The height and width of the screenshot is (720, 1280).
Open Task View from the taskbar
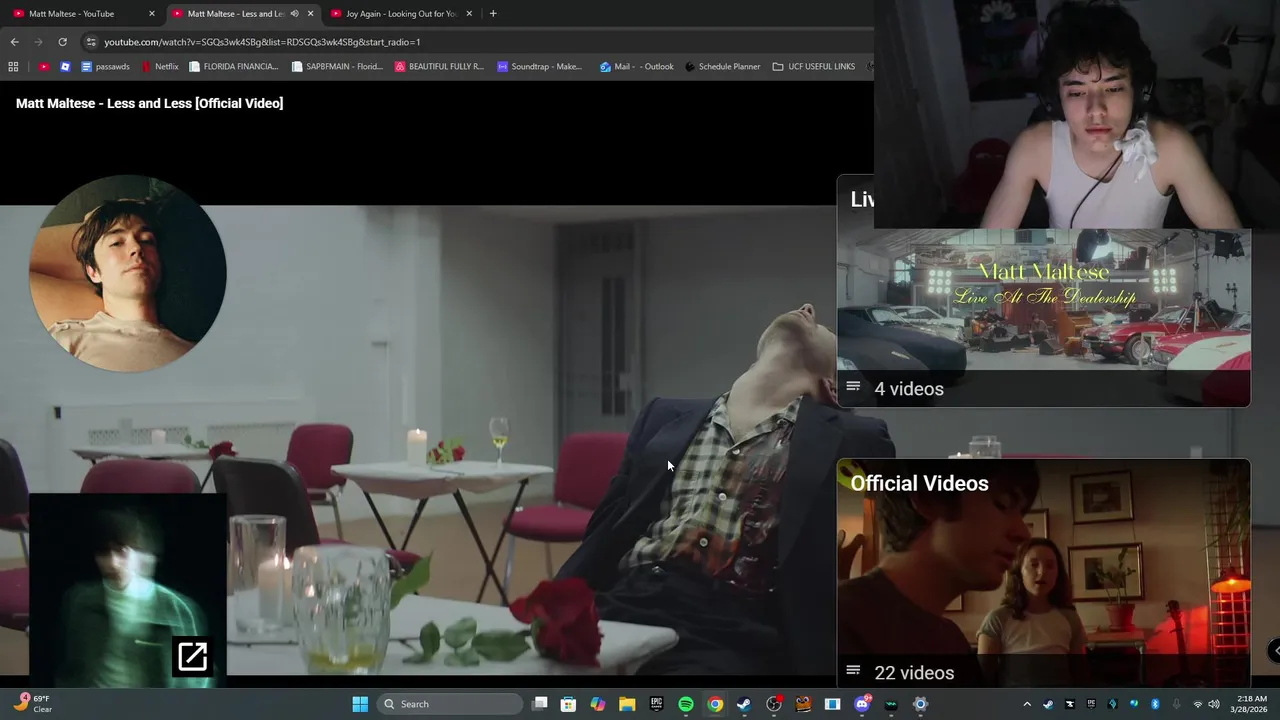click(540, 704)
